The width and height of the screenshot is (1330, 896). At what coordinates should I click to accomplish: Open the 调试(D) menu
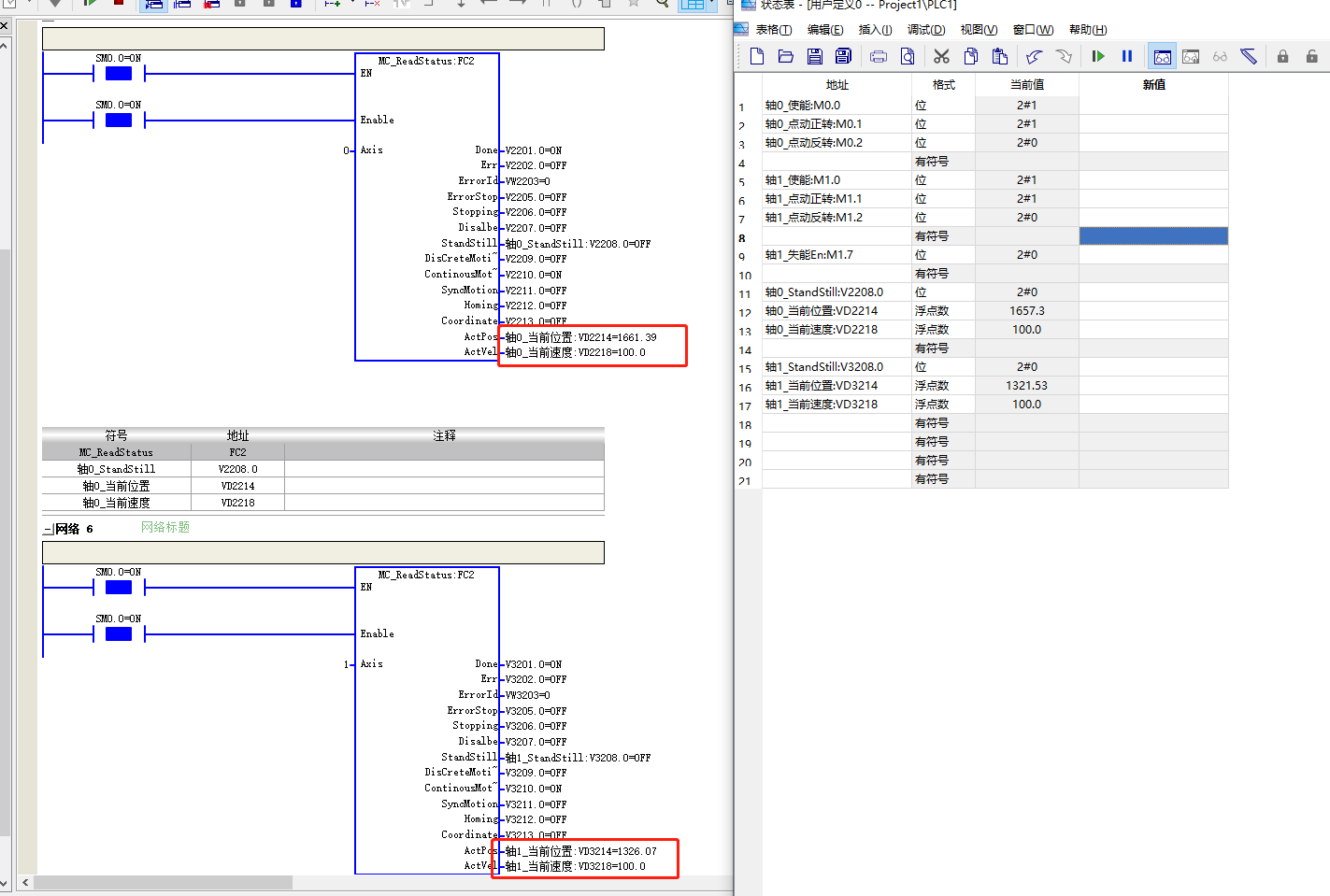point(925,30)
